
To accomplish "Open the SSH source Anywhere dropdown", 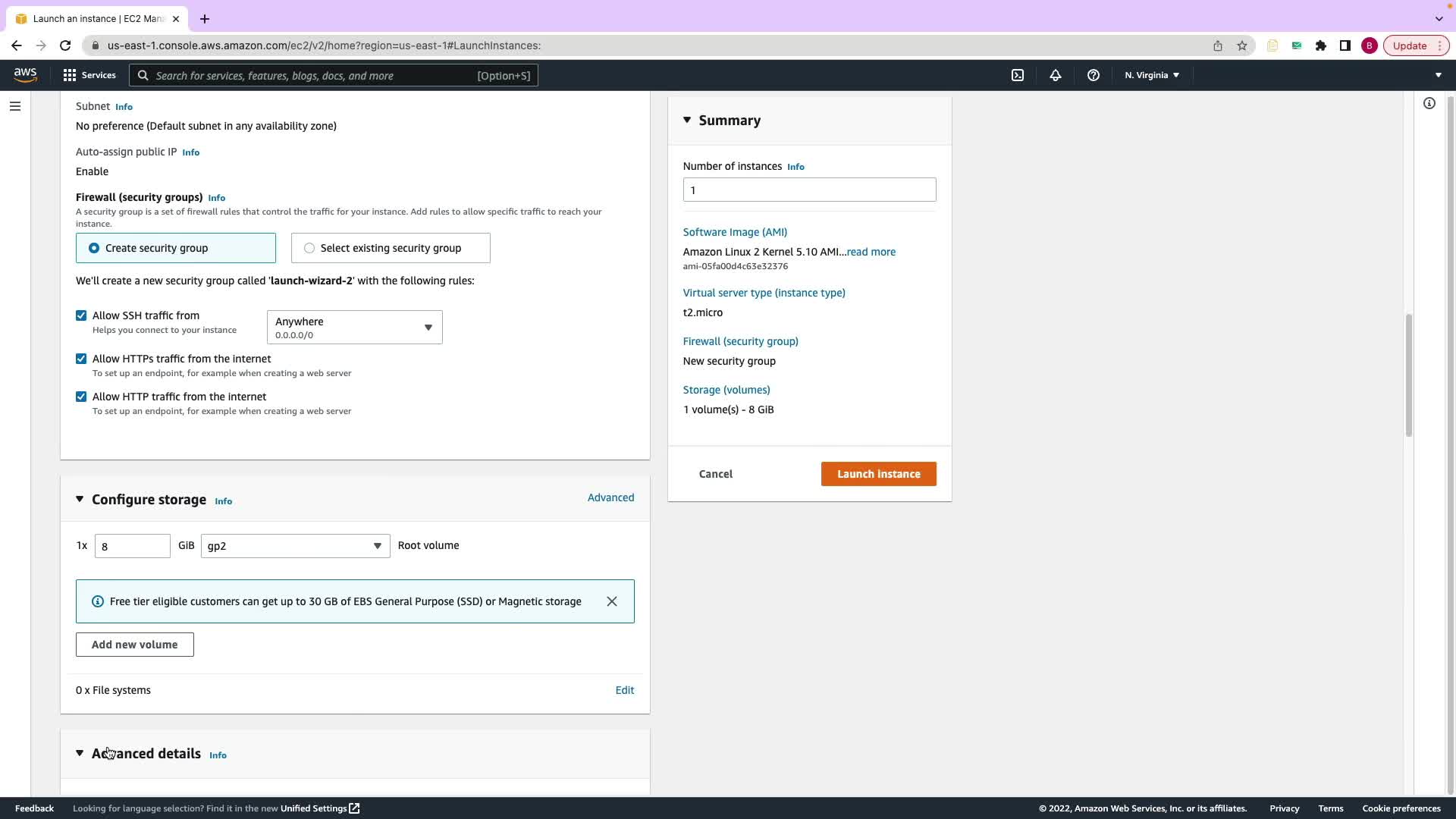I will pyautogui.click(x=354, y=327).
